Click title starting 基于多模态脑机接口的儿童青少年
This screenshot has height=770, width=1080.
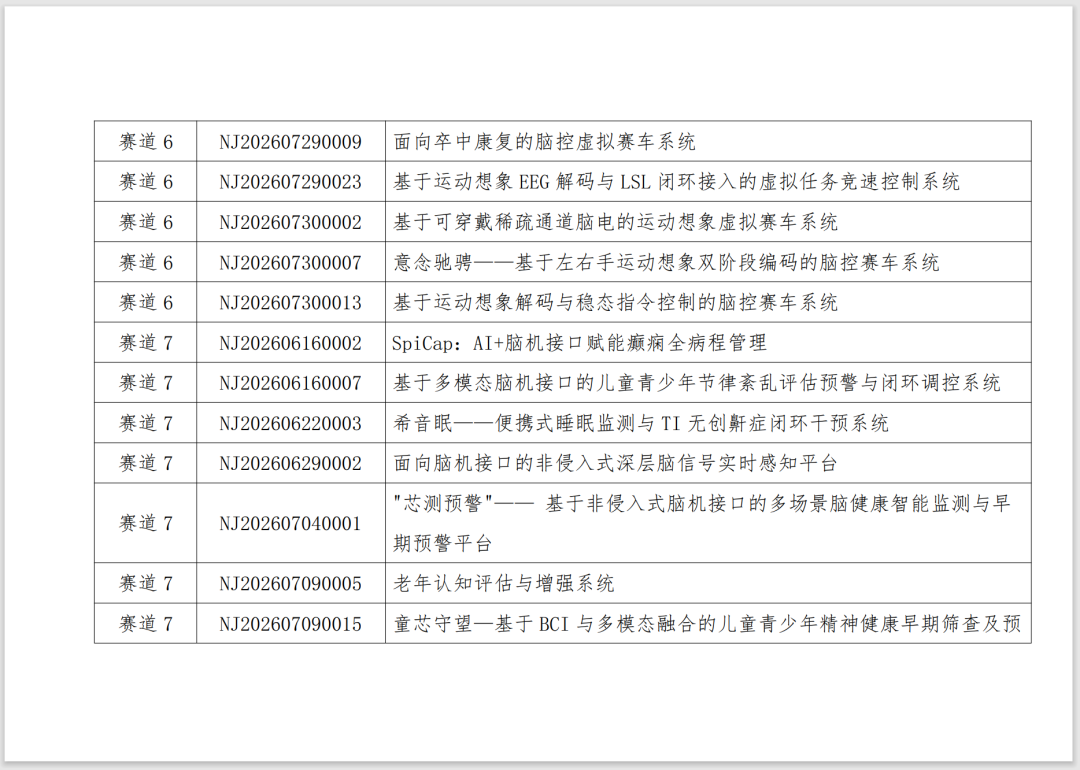[696, 383]
